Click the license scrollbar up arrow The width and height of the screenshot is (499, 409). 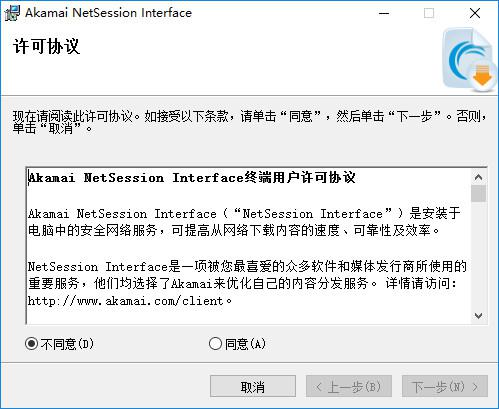479,177
